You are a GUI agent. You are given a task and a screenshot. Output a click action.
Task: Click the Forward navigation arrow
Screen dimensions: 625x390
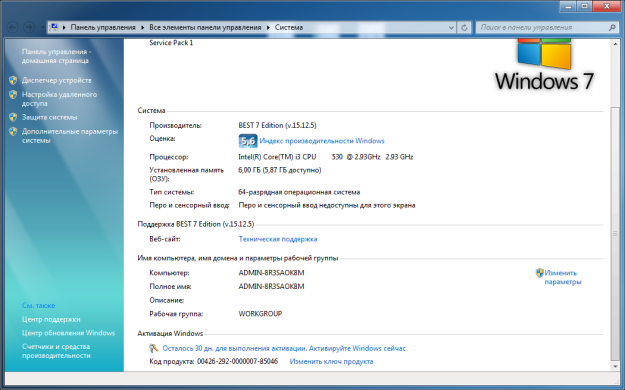pyautogui.click(x=29, y=27)
